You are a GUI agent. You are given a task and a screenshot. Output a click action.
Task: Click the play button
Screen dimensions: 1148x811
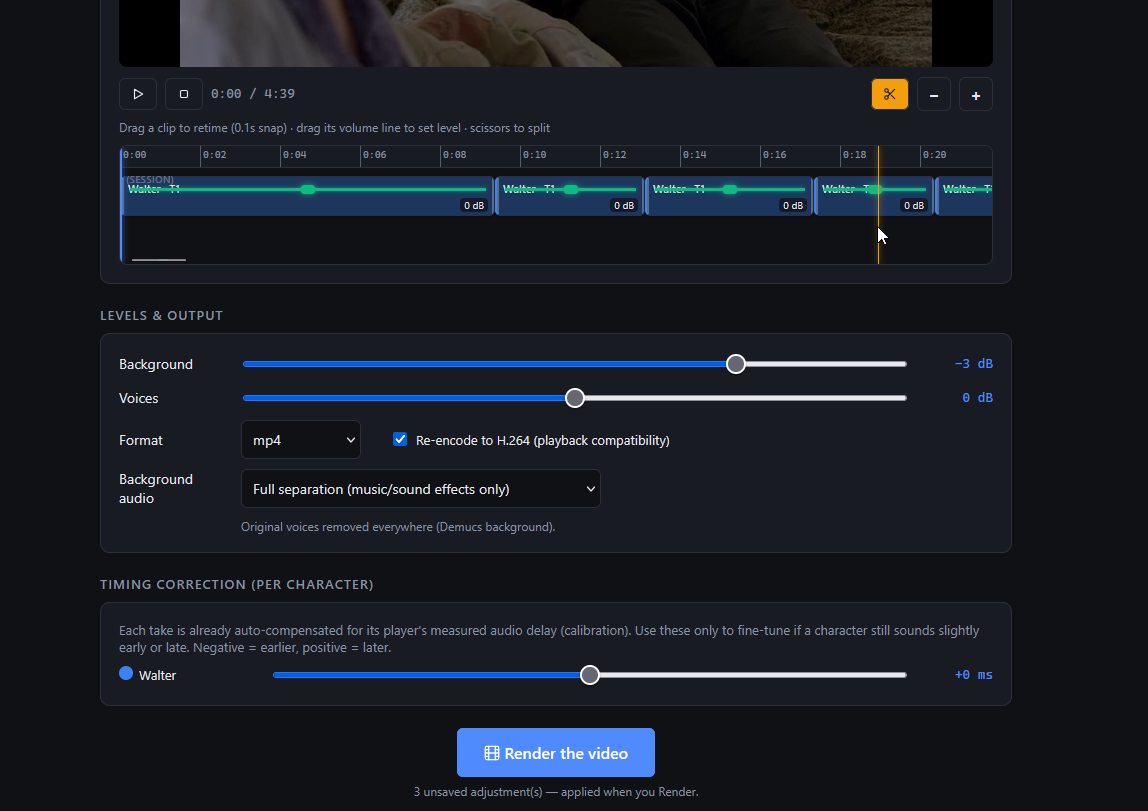click(x=138, y=94)
